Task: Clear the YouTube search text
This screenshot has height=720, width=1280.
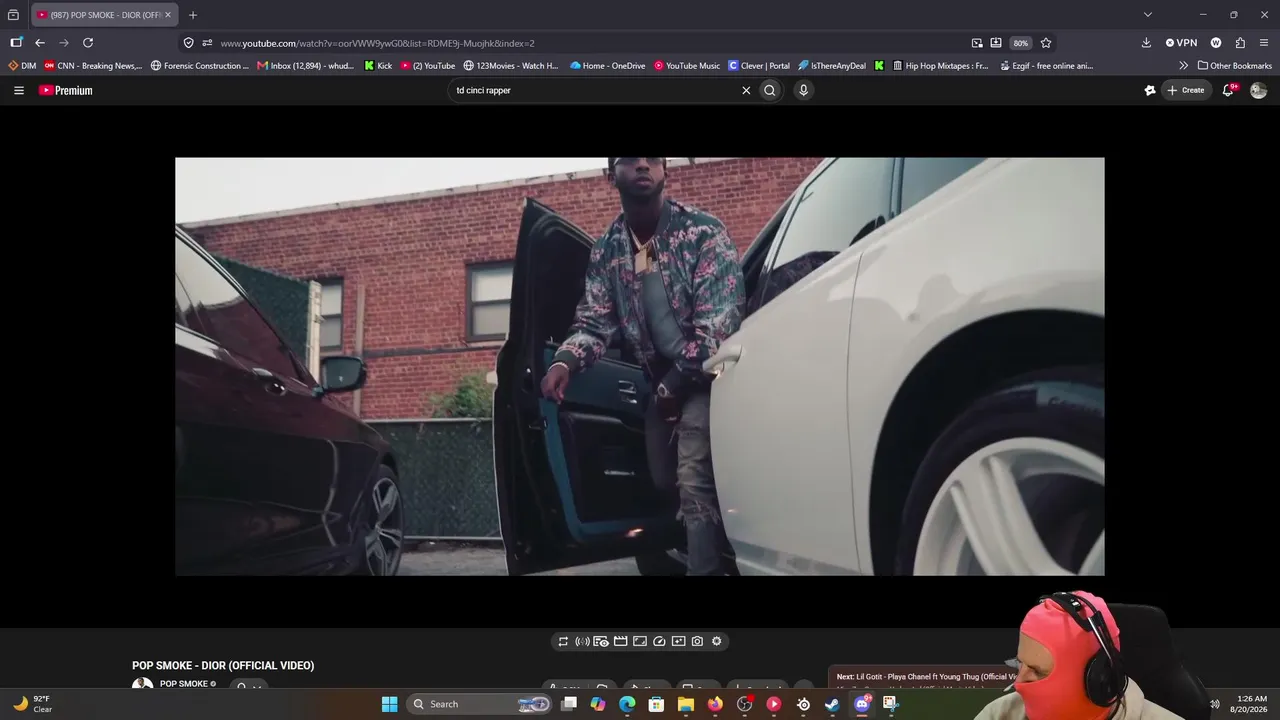Action: click(x=746, y=90)
